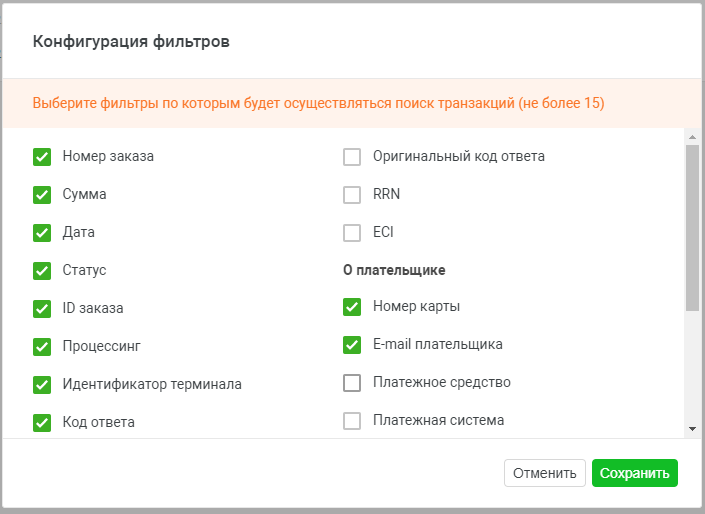This screenshot has width=705, height=514.
Task: Enable the ECI filter checkbox
Action: tap(352, 233)
